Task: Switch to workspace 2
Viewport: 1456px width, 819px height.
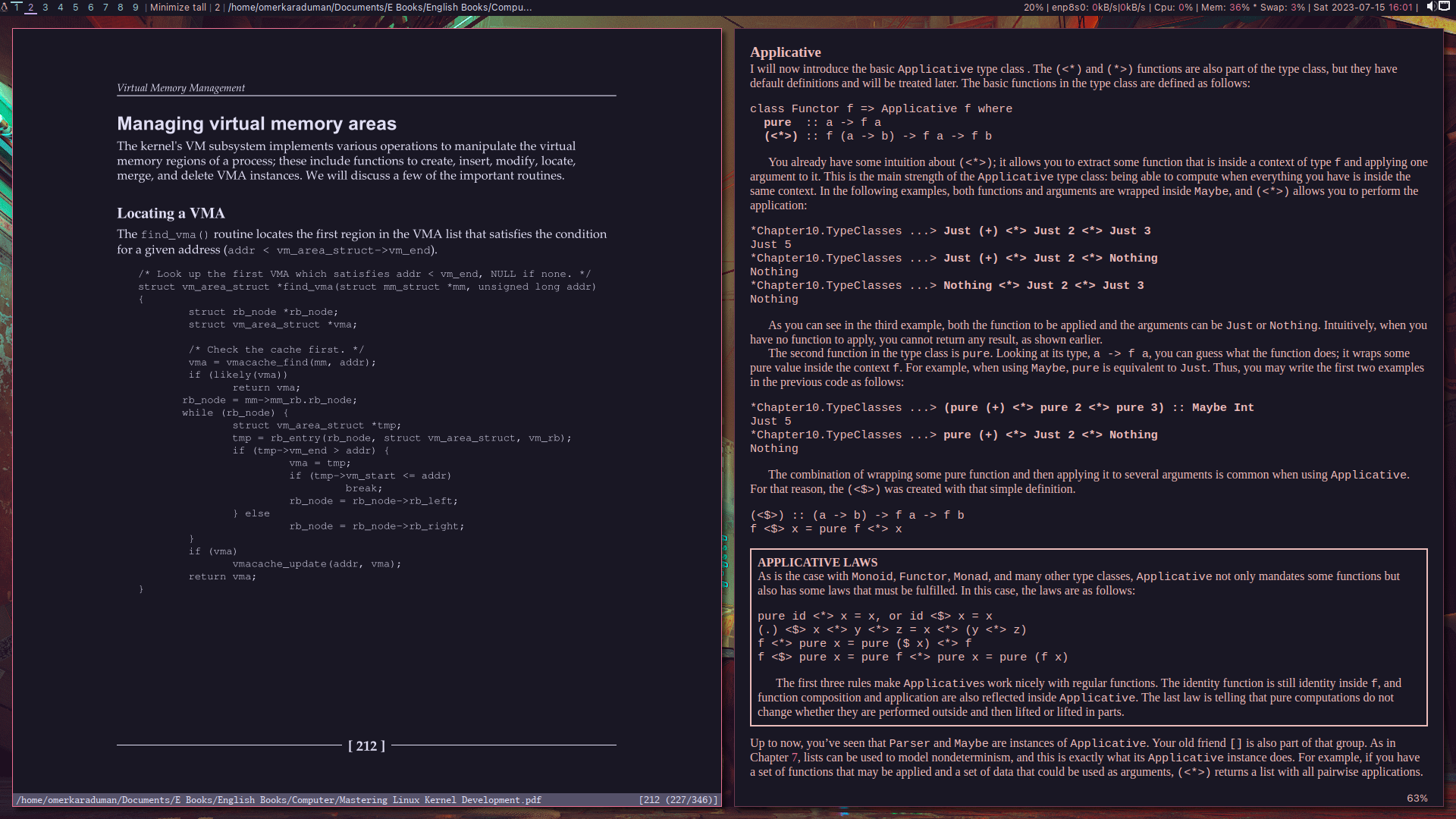Action: pos(31,7)
